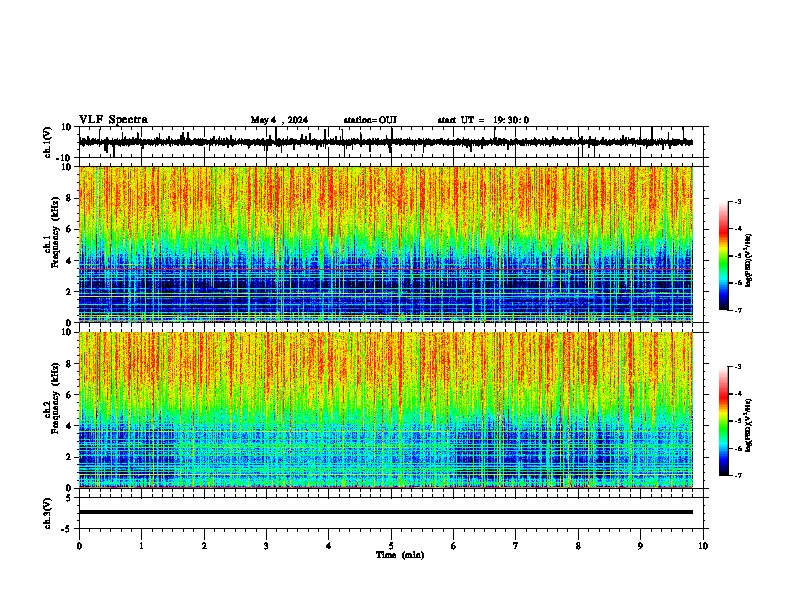792x612 pixels.
Task: Click time-axis tick label "7"
Action: click(516, 546)
